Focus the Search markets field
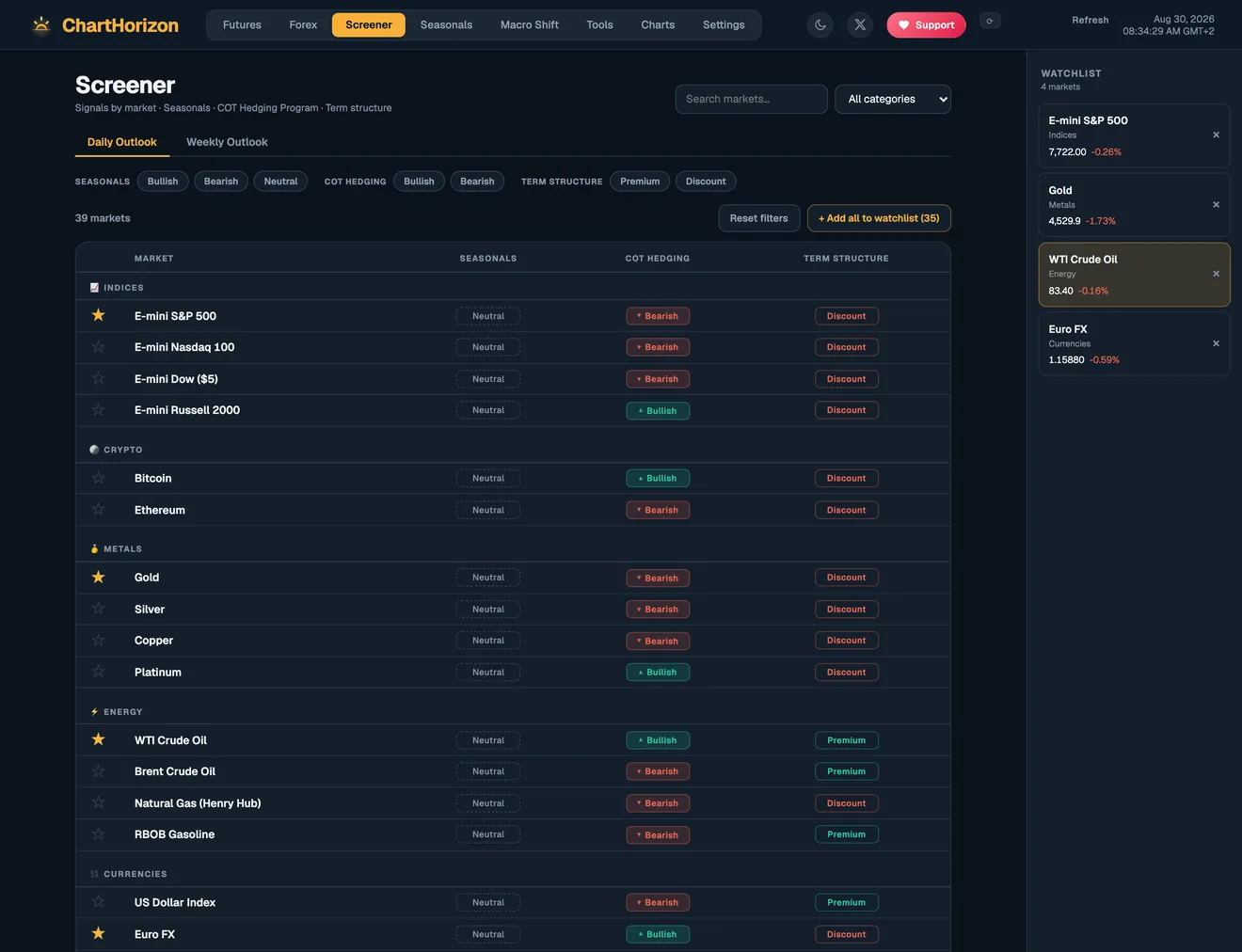 (752, 99)
